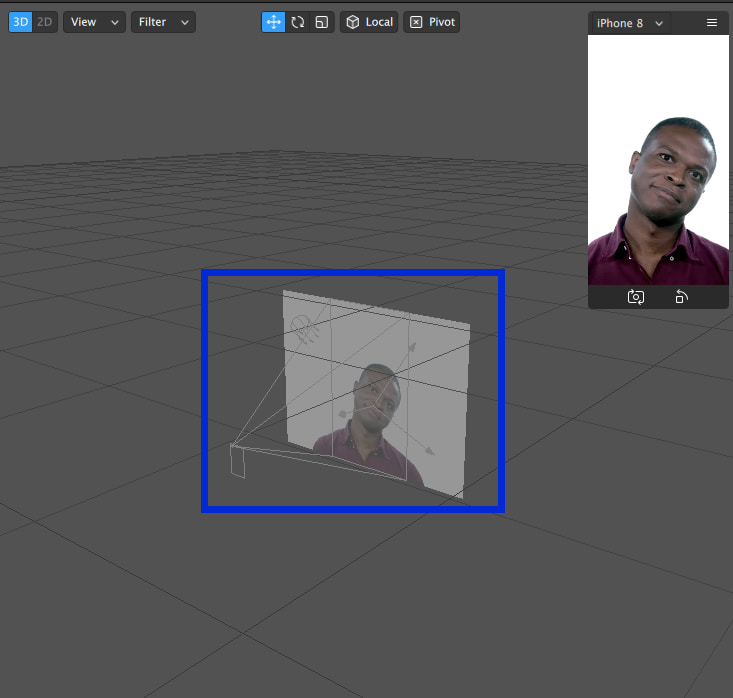Expand the Filter dropdown

(x=163, y=22)
